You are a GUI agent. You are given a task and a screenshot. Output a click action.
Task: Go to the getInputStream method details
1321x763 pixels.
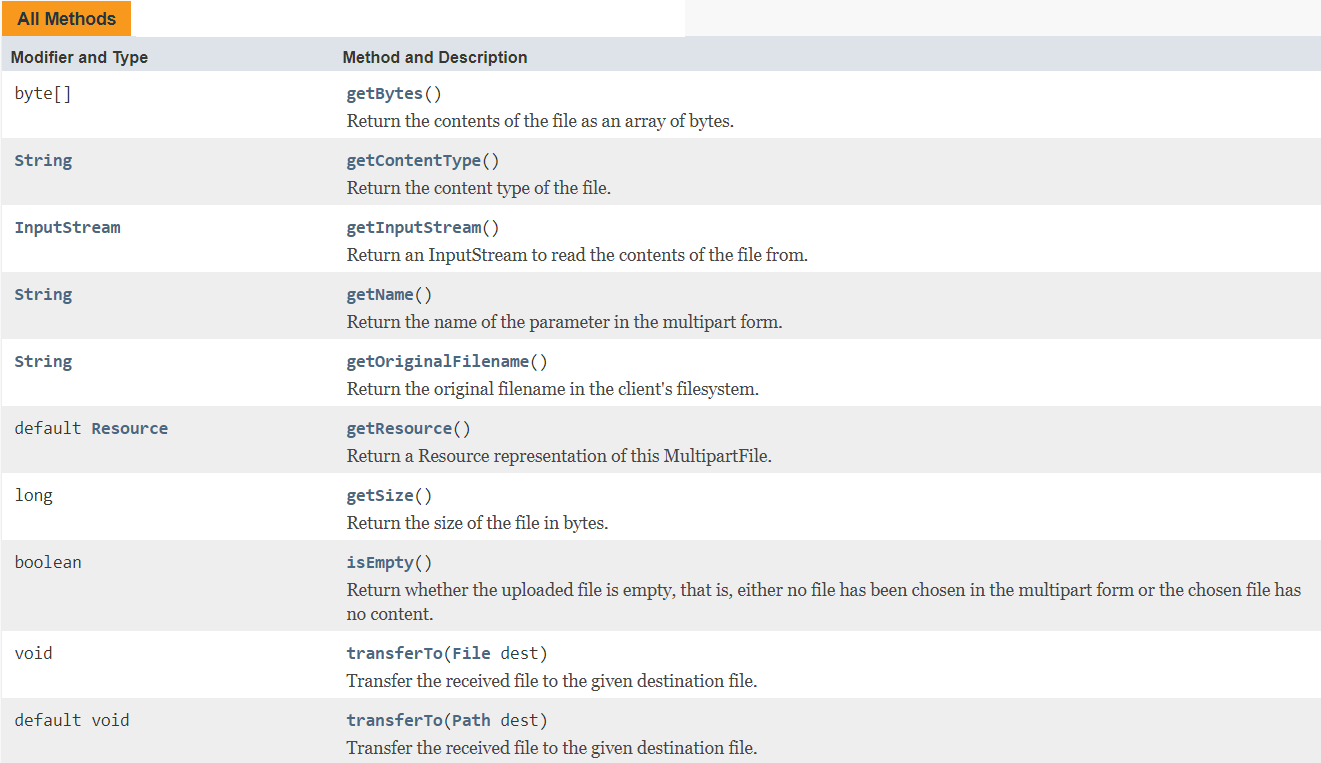tap(414, 228)
